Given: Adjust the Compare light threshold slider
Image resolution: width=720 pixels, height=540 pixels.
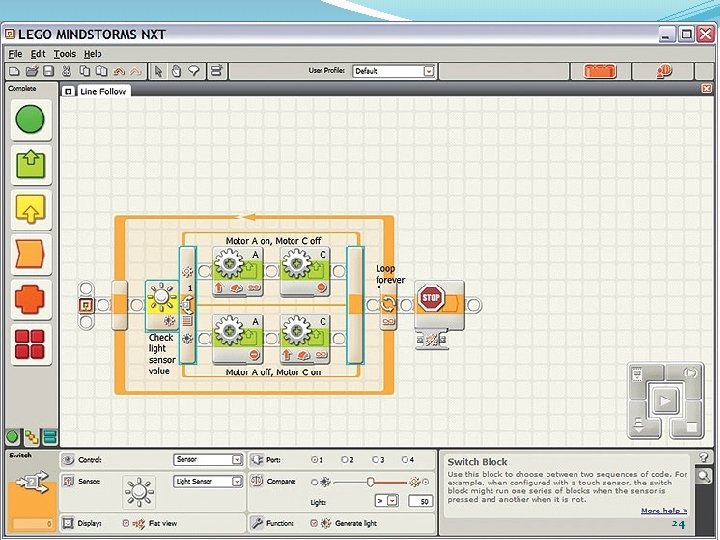Looking at the screenshot, I should (x=370, y=481).
